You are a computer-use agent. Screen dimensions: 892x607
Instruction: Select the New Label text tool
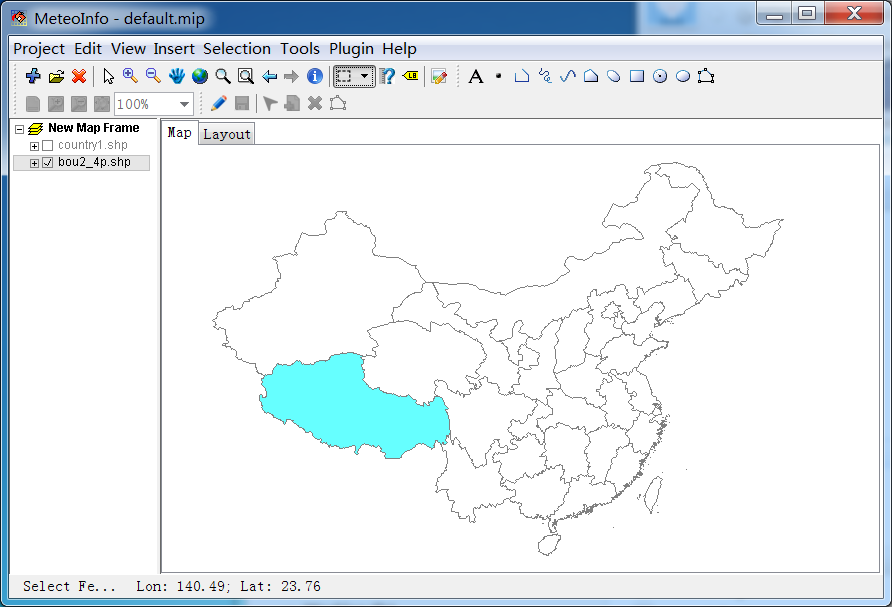pyautogui.click(x=476, y=76)
